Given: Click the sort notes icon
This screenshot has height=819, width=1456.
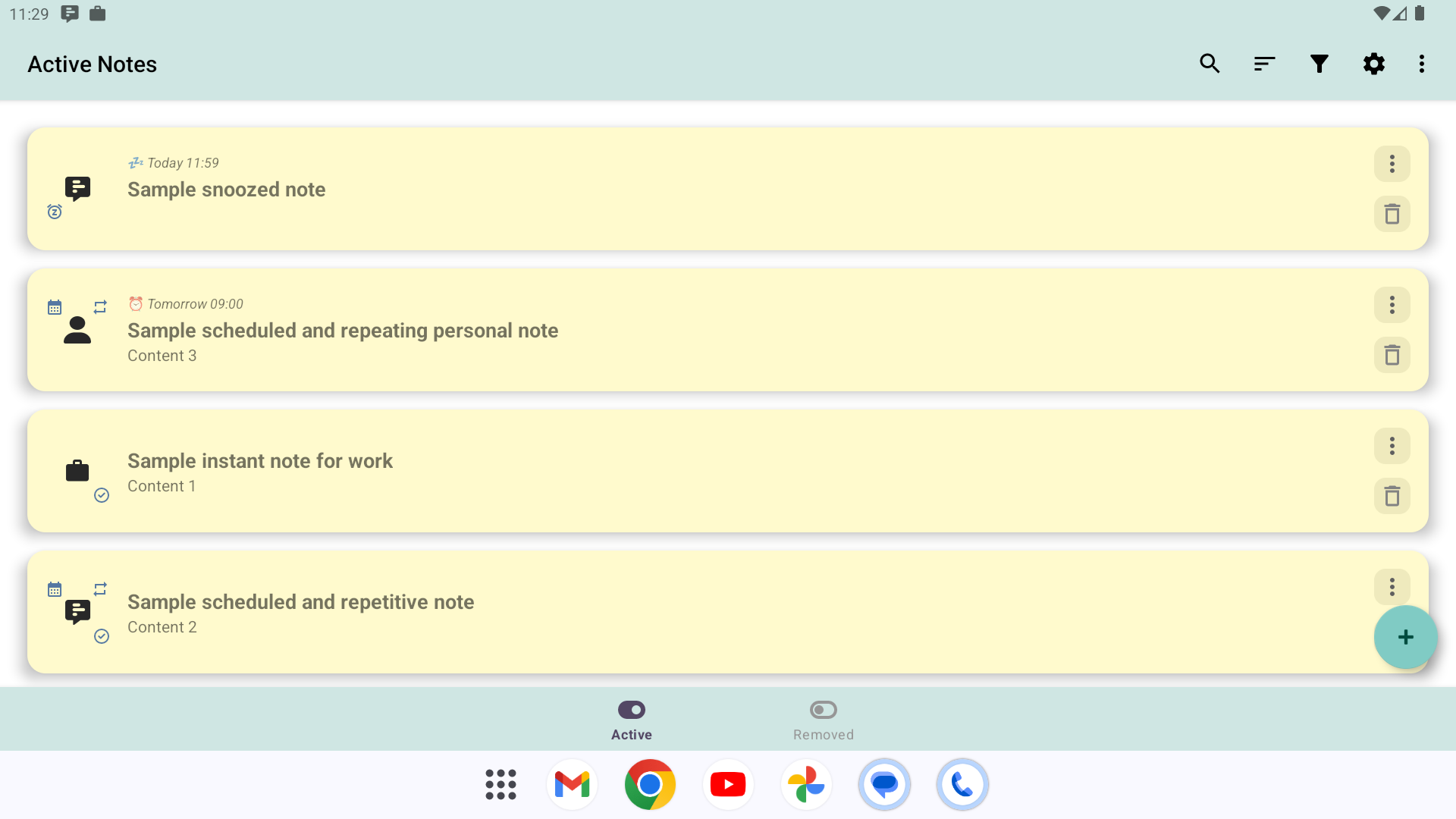Looking at the screenshot, I should tap(1264, 64).
